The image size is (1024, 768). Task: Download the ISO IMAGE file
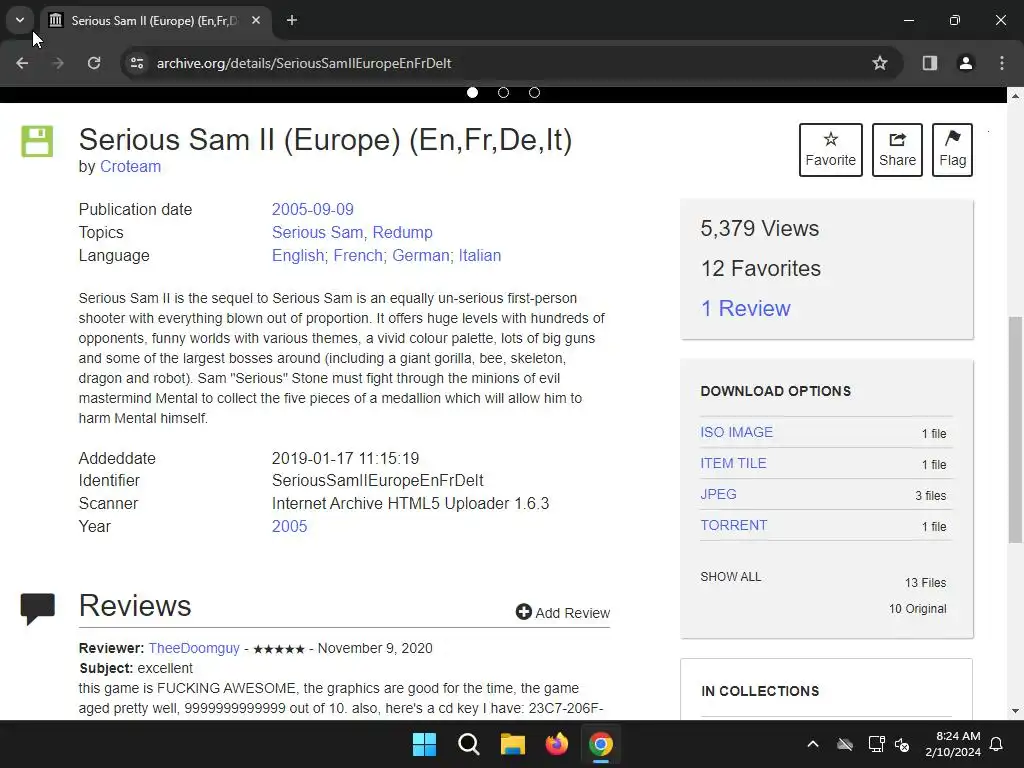tap(737, 432)
